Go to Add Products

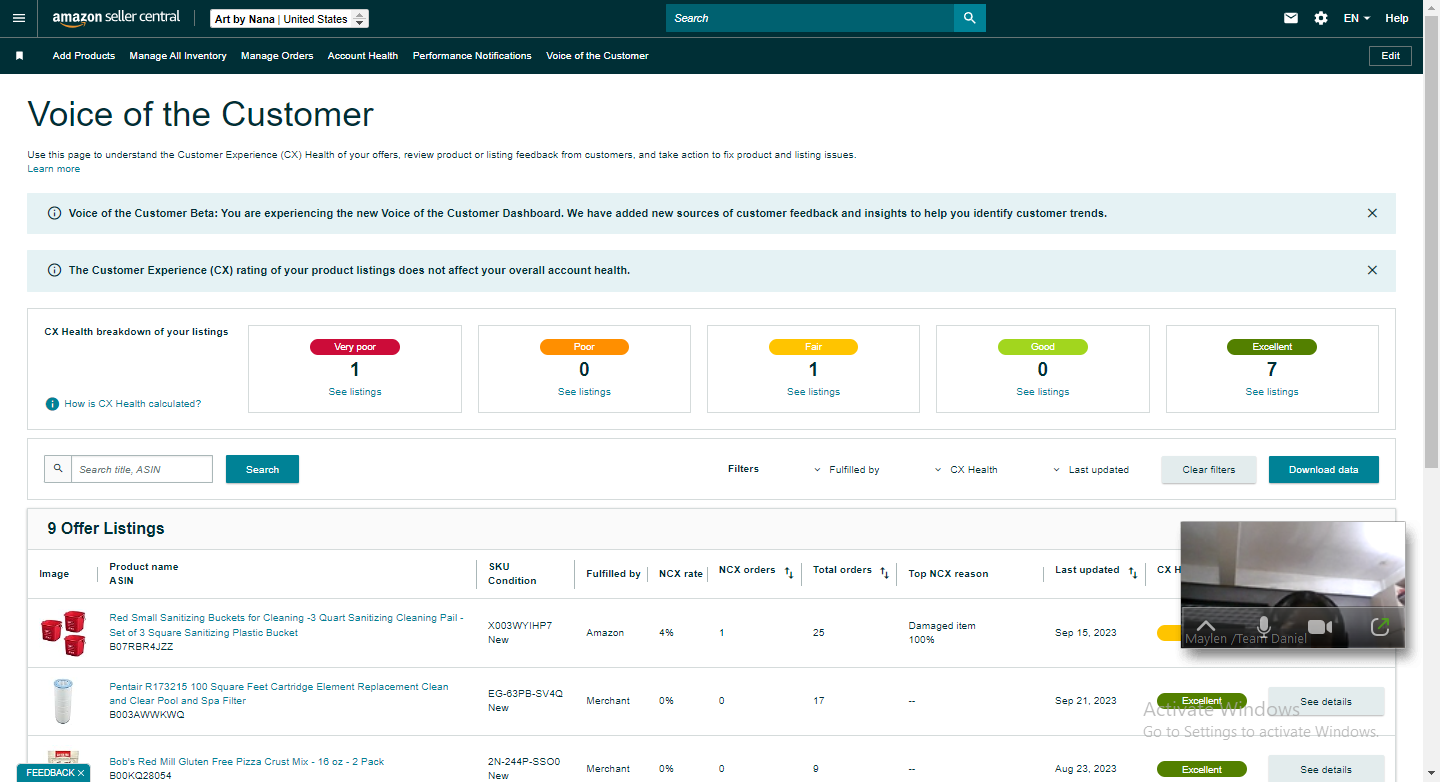click(84, 56)
